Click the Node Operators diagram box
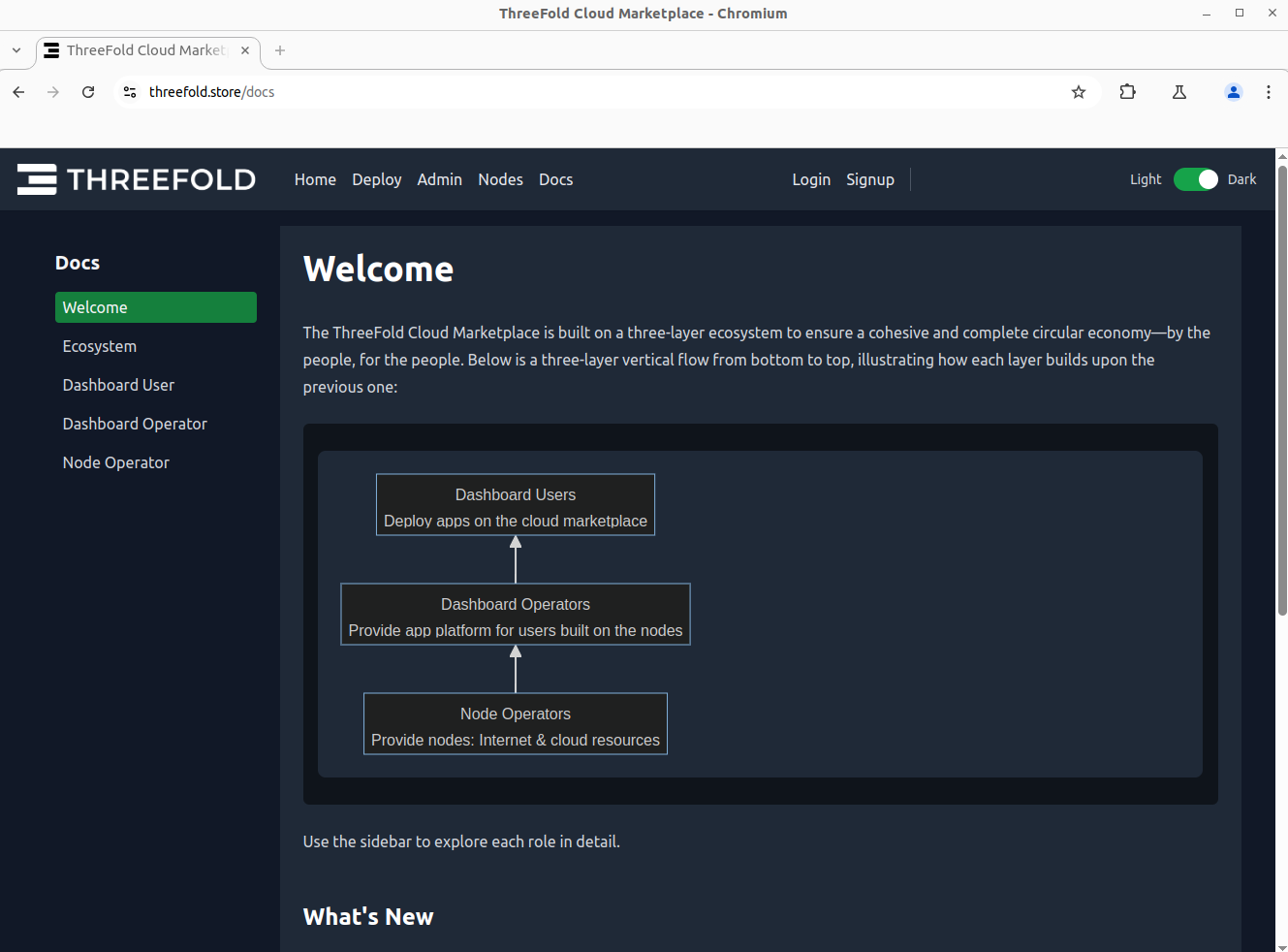This screenshot has height=952, width=1288. click(516, 724)
